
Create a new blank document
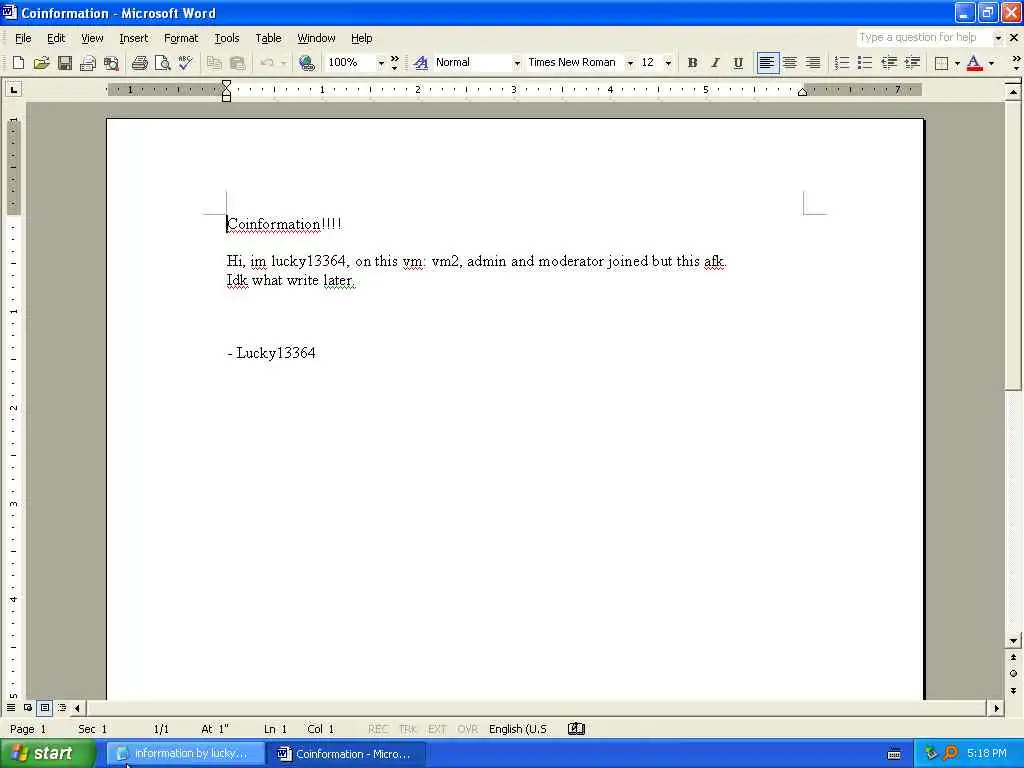18,63
